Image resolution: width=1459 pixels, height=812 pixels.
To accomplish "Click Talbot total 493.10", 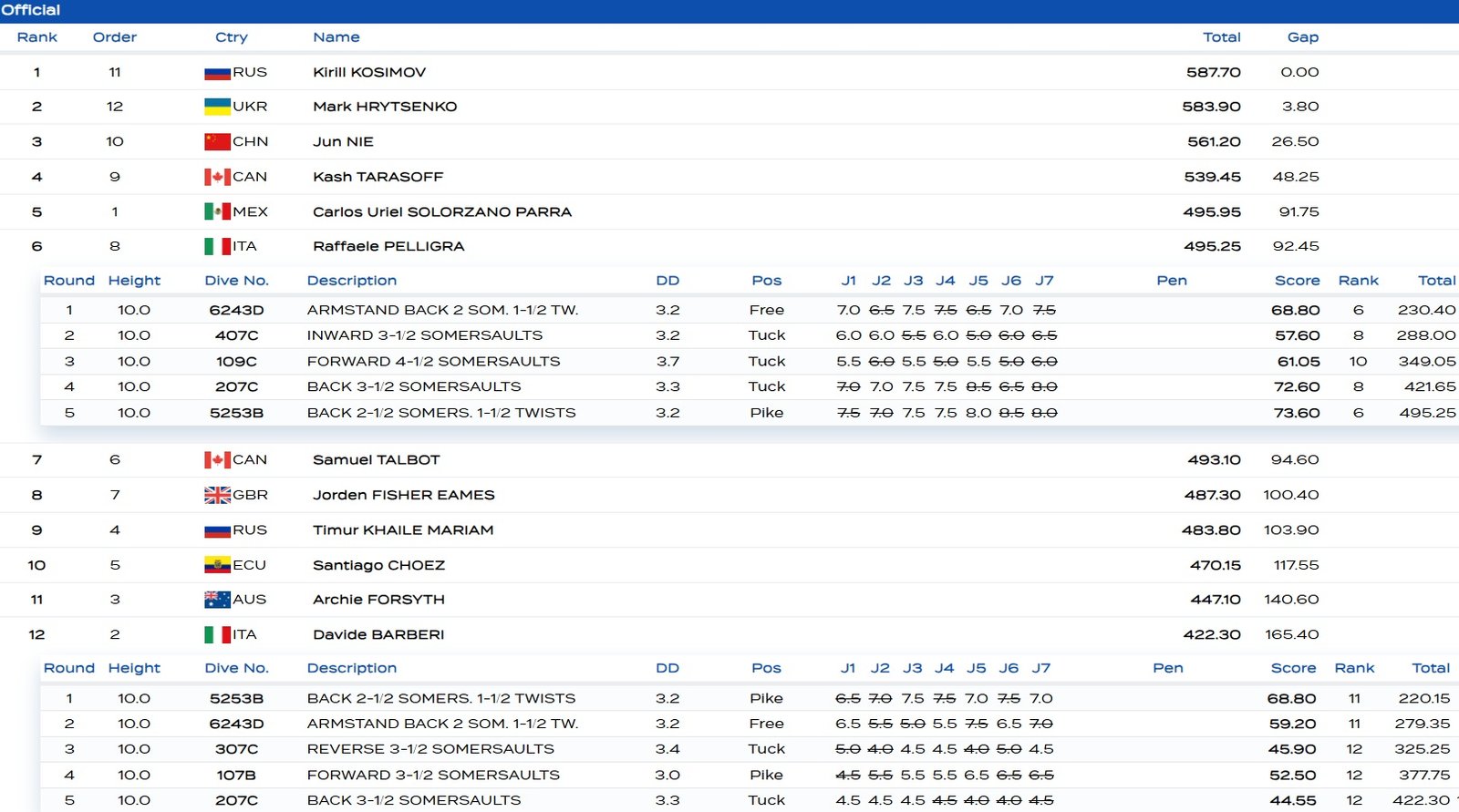I will [x=1214, y=460].
